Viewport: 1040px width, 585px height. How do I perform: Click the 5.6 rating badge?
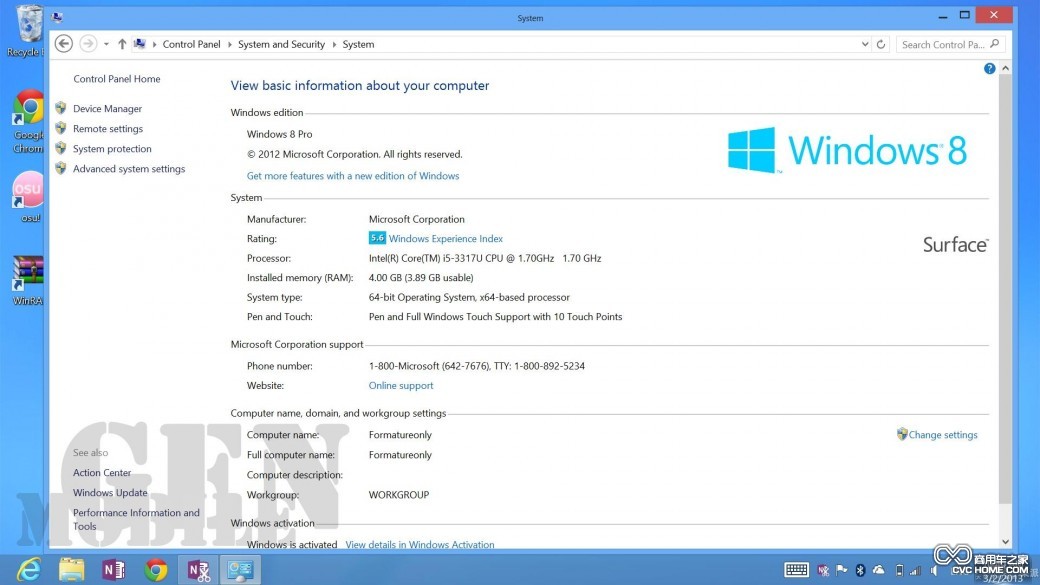[x=377, y=237]
